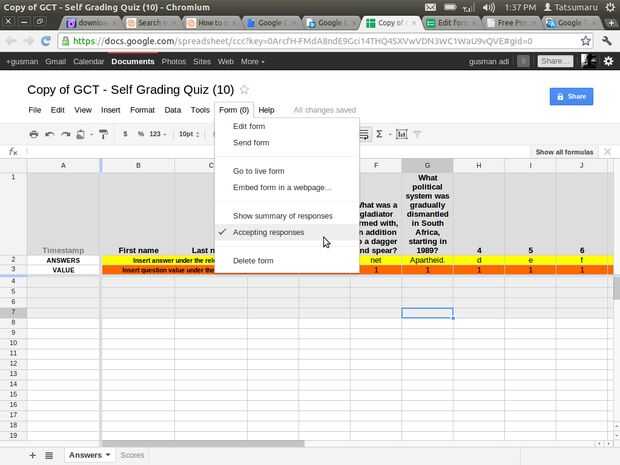
Task: Open the Edit menu
Action: pyautogui.click(x=57, y=110)
